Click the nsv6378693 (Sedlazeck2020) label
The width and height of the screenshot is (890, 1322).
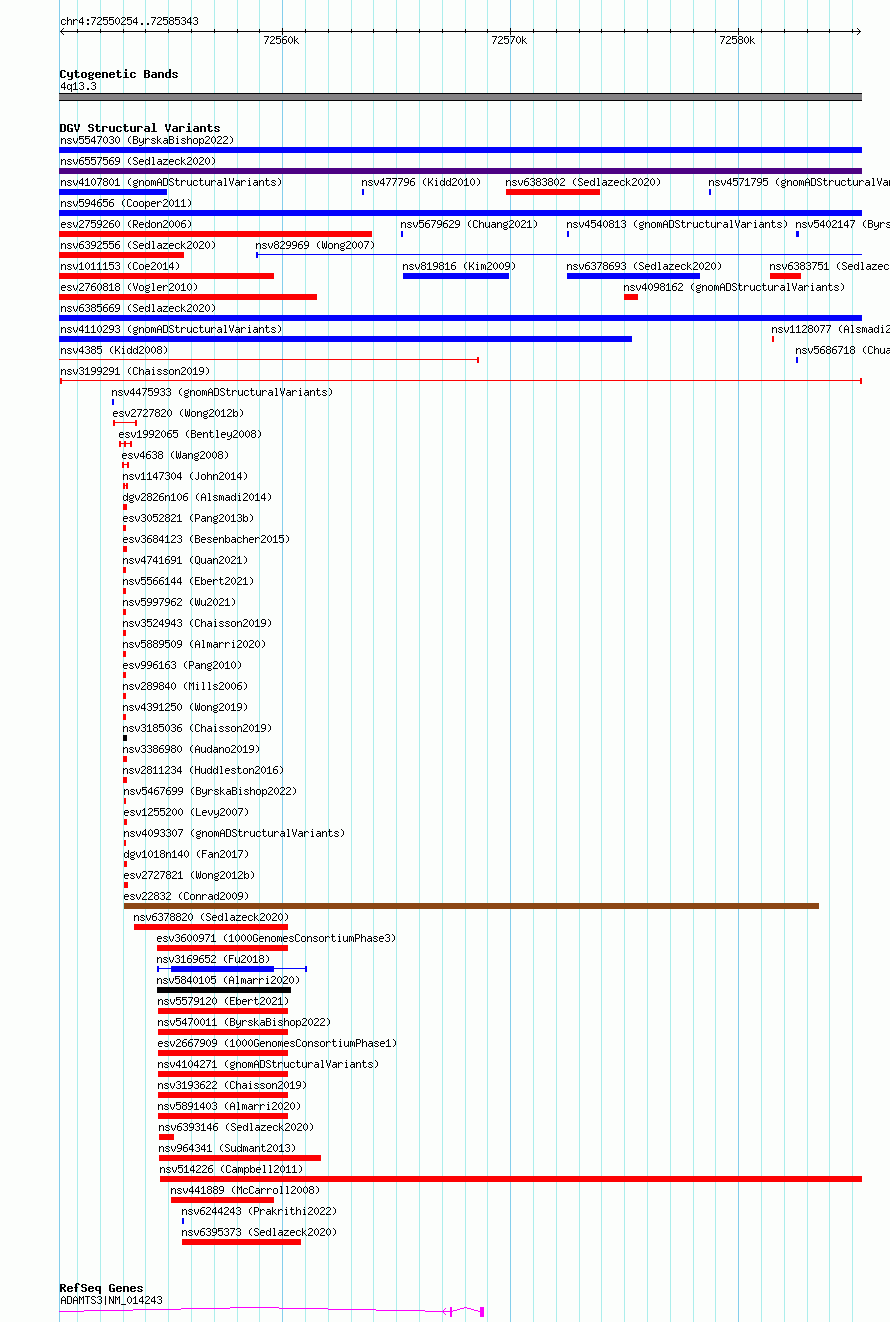[x=644, y=267]
